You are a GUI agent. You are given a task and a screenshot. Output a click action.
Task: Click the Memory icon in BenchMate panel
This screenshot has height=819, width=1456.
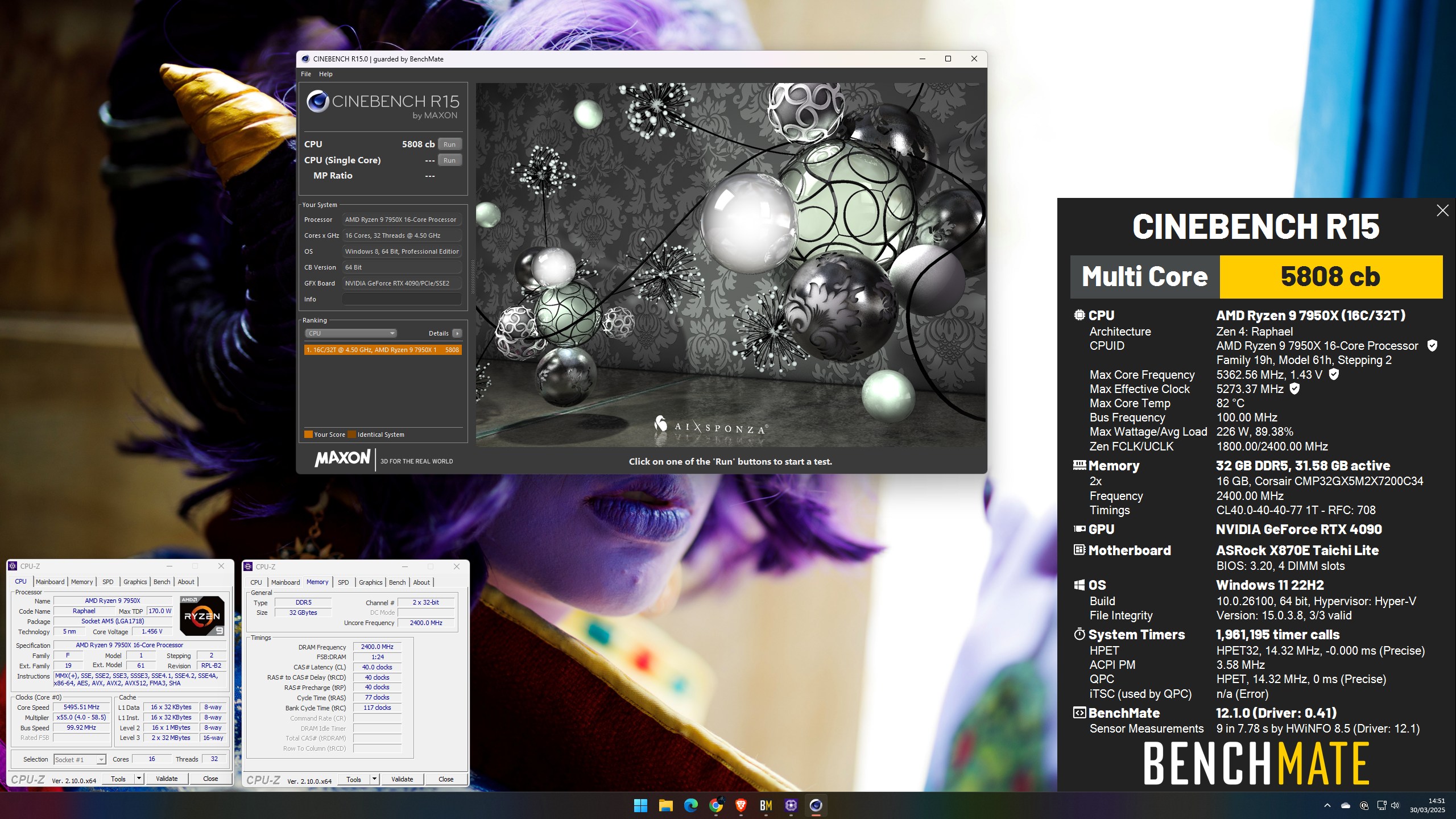pyautogui.click(x=1079, y=465)
